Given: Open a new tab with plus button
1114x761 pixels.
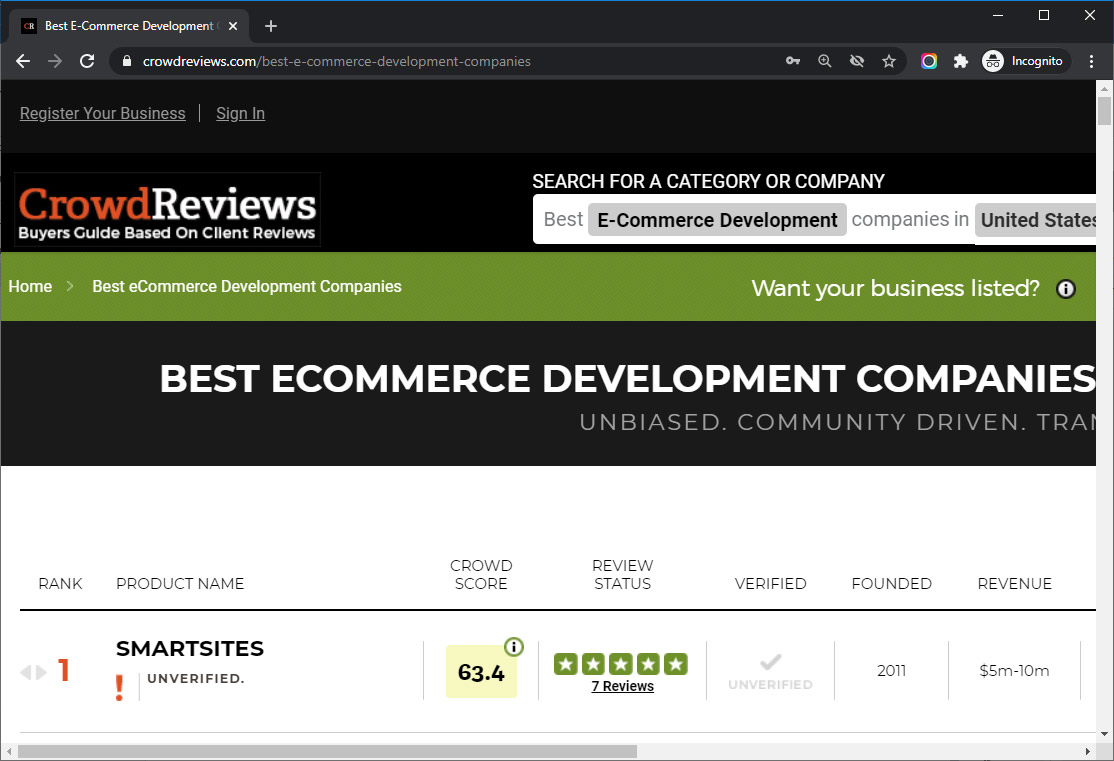Looking at the screenshot, I should tap(271, 26).
